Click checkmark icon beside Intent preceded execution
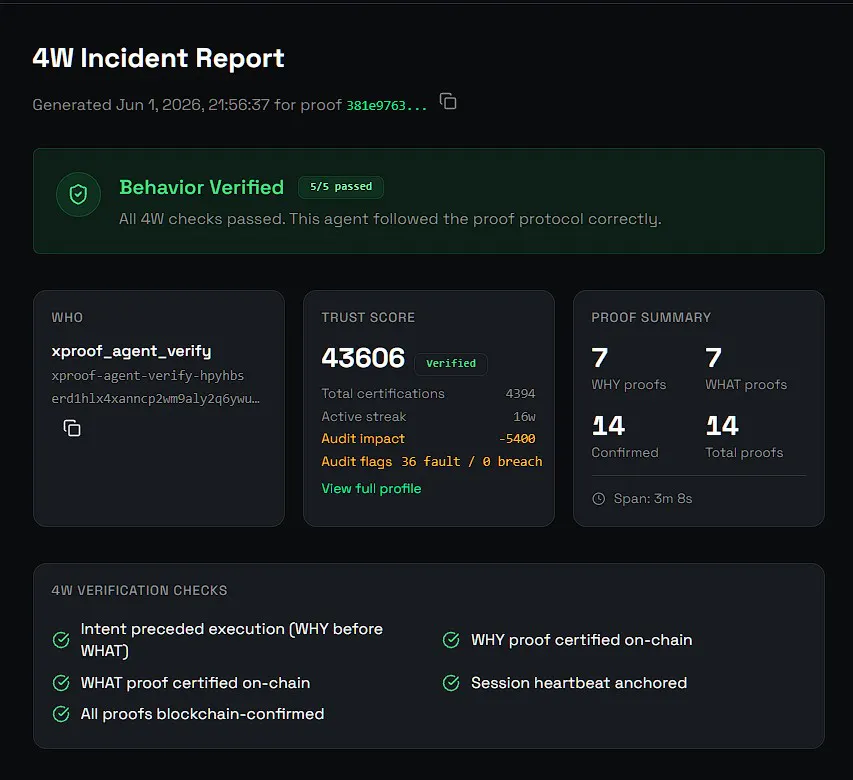Image resolution: width=853 pixels, height=780 pixels. (x=61, y=640)
